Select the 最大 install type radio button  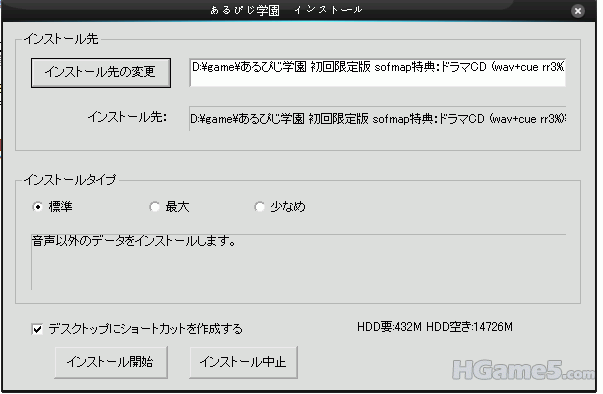[155, 207]
